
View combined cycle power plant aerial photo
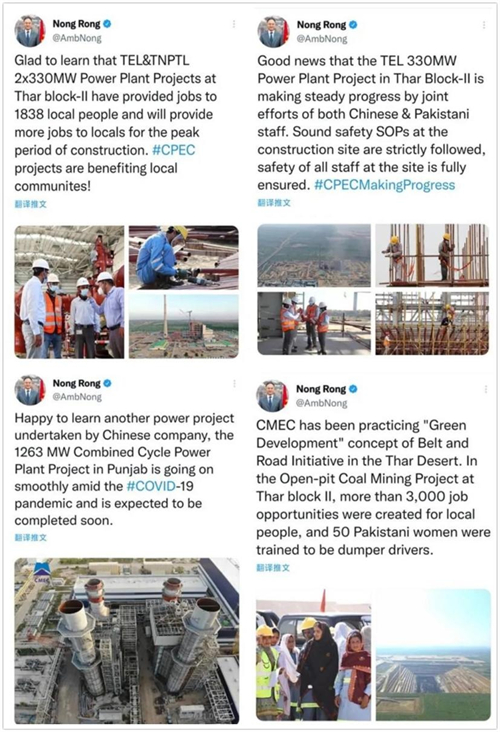pos(127,640)
